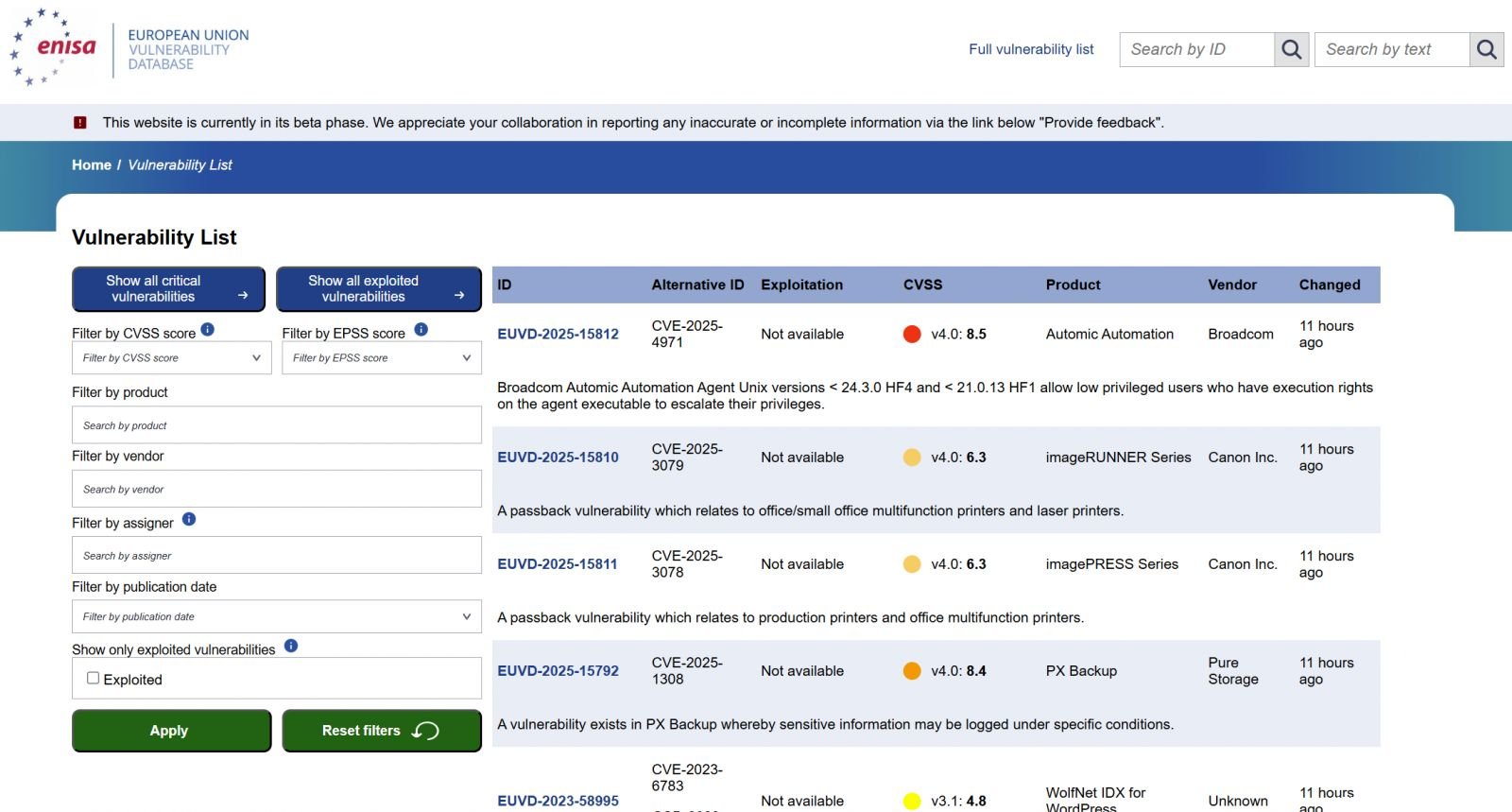Viewport: 1512px width, 812px height.
Task: Open the Filter by publication date dropdown
Action: pyautogui.click(x=277, y=617)
